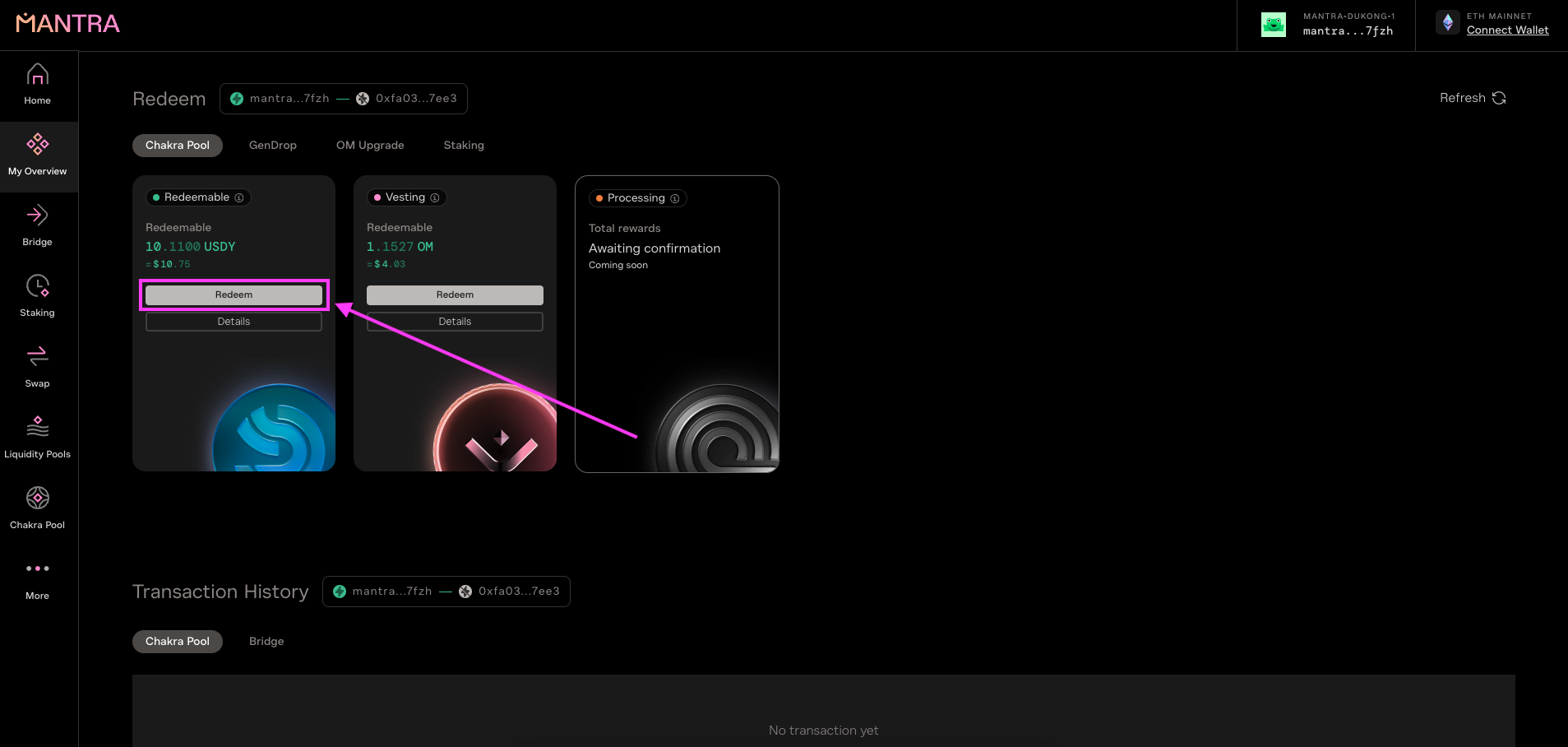
Task: Switch to the GenDrop tab
Action: coord(272,146)
